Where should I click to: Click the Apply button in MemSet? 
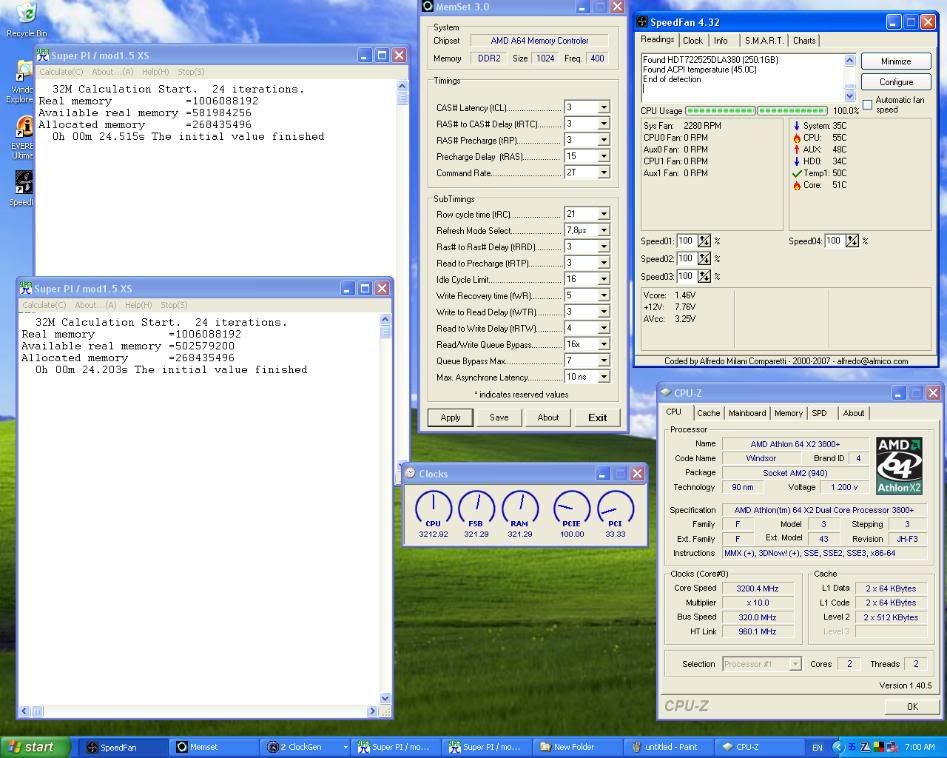450,417
